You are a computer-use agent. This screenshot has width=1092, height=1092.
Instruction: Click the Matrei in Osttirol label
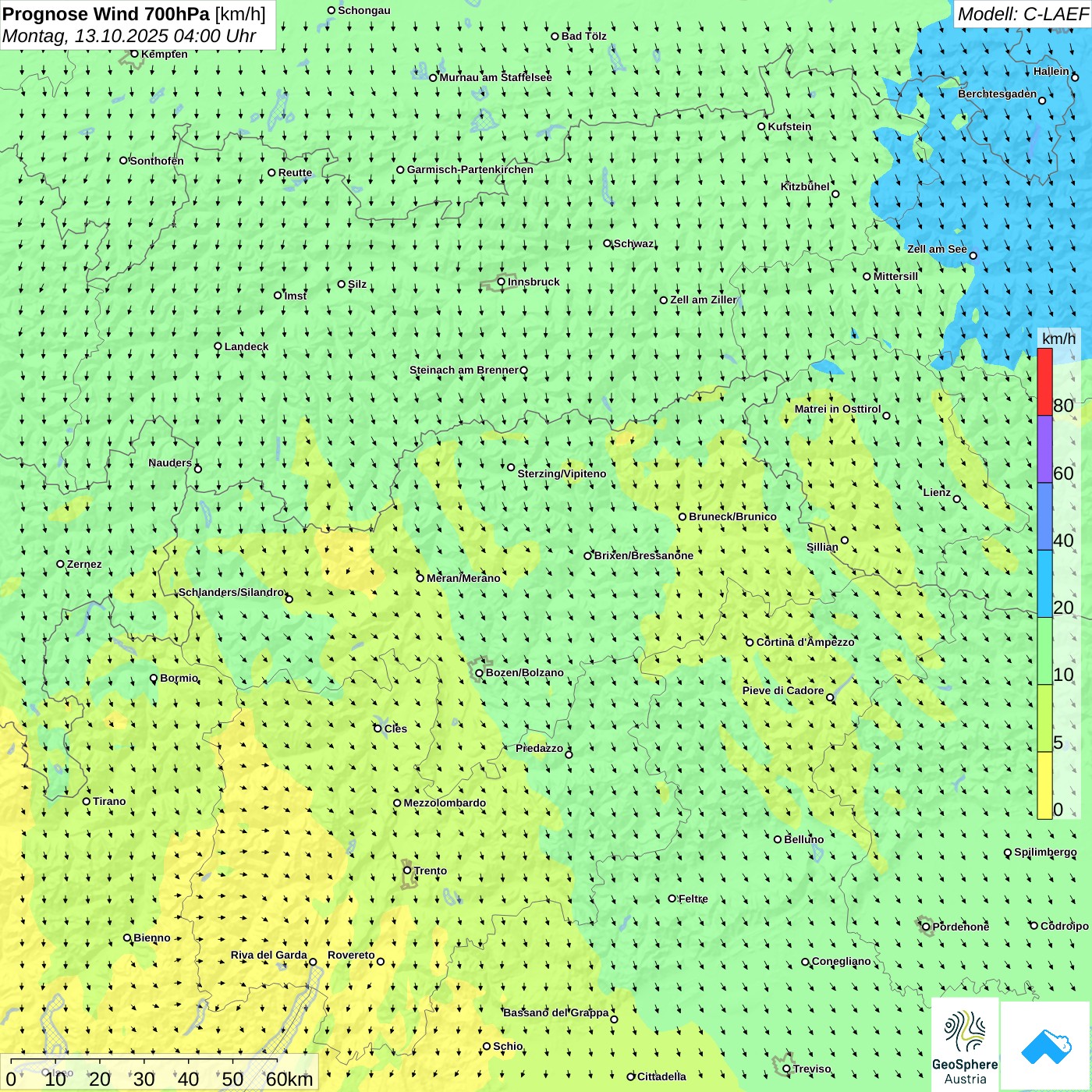838,409
